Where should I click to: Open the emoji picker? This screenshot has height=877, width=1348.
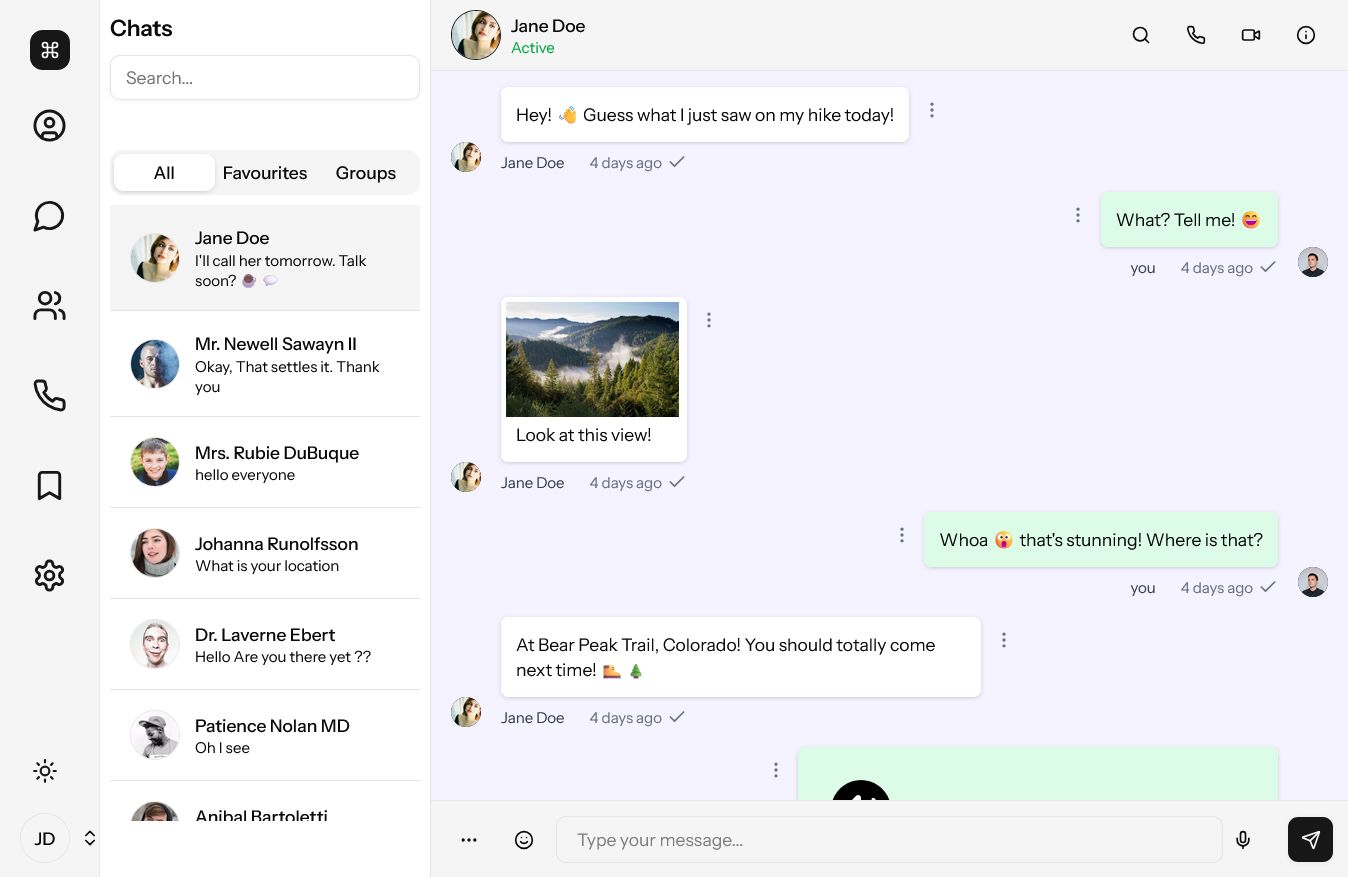[x=524, y=840]
